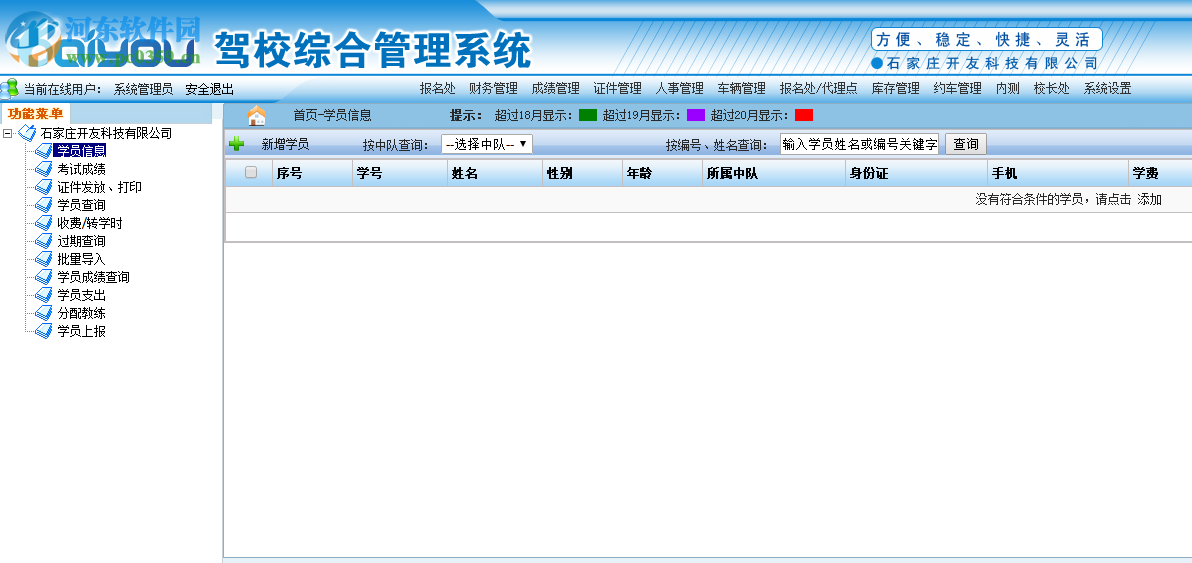Screen dimensions: 1192x563
Task: Focus the student name or ID search field
Action: click(859, 144)
